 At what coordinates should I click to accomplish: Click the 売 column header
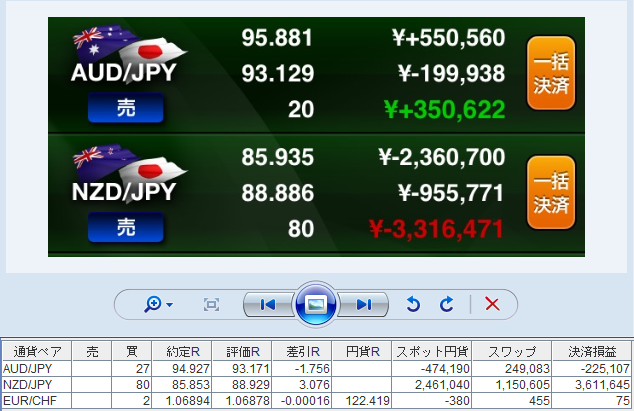tap(92, 351)
